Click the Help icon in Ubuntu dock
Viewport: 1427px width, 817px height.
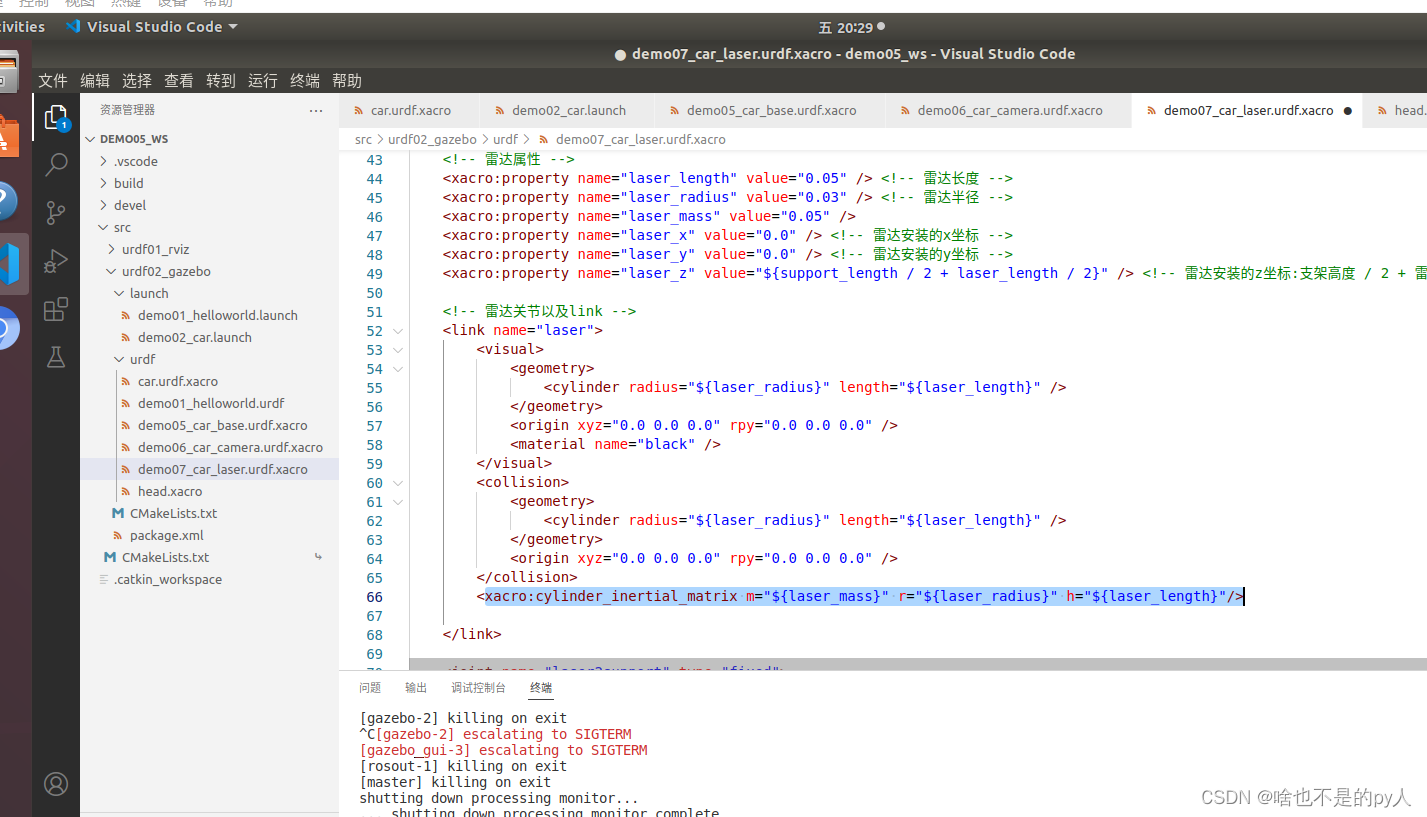[8, 200]
